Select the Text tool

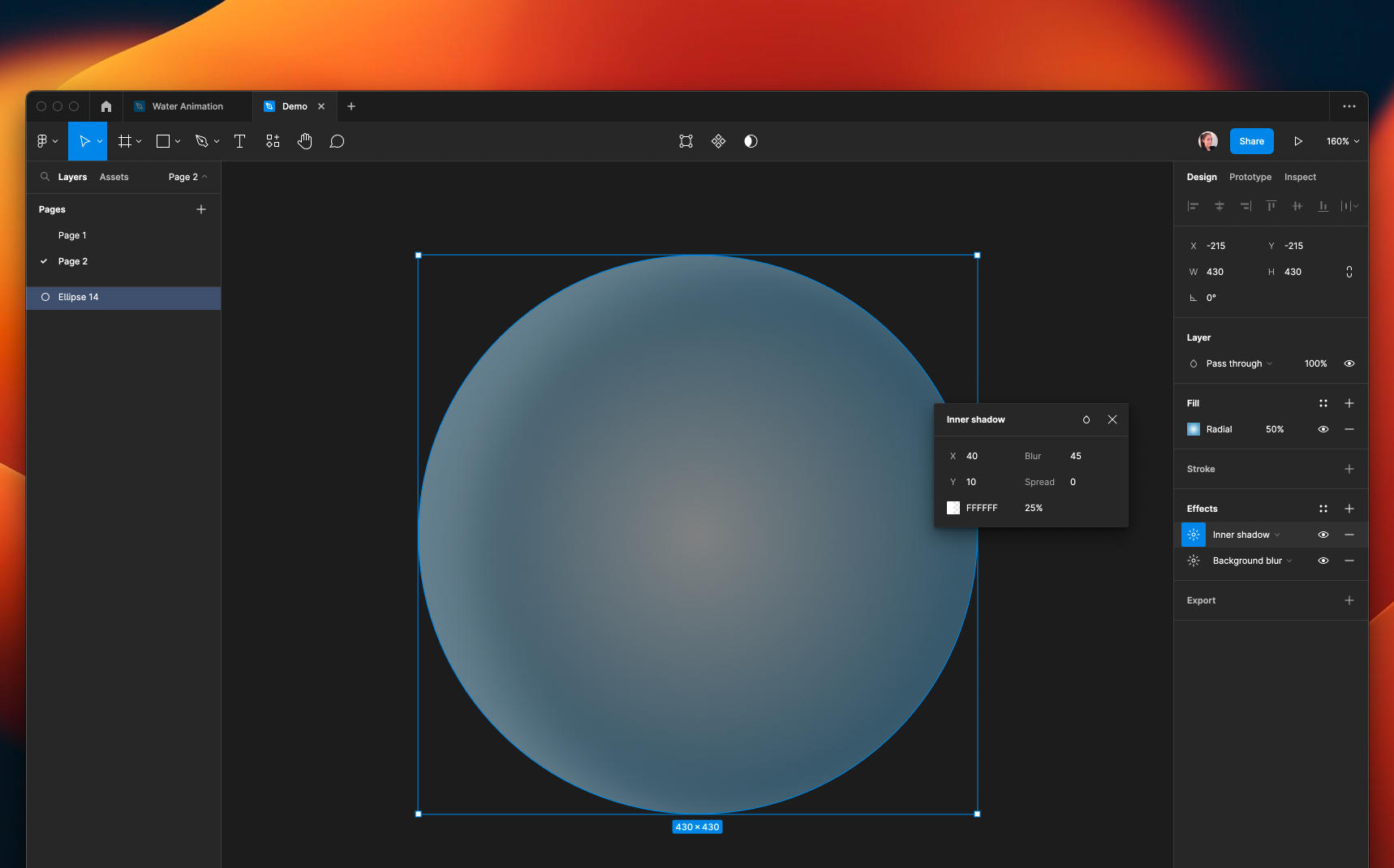point(239,141)
